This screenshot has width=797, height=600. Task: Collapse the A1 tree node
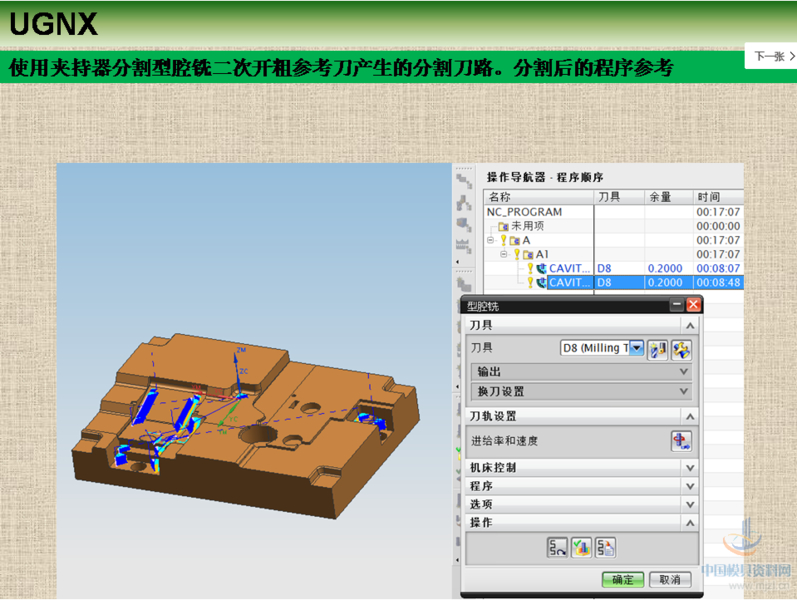[x=504, y=255]
